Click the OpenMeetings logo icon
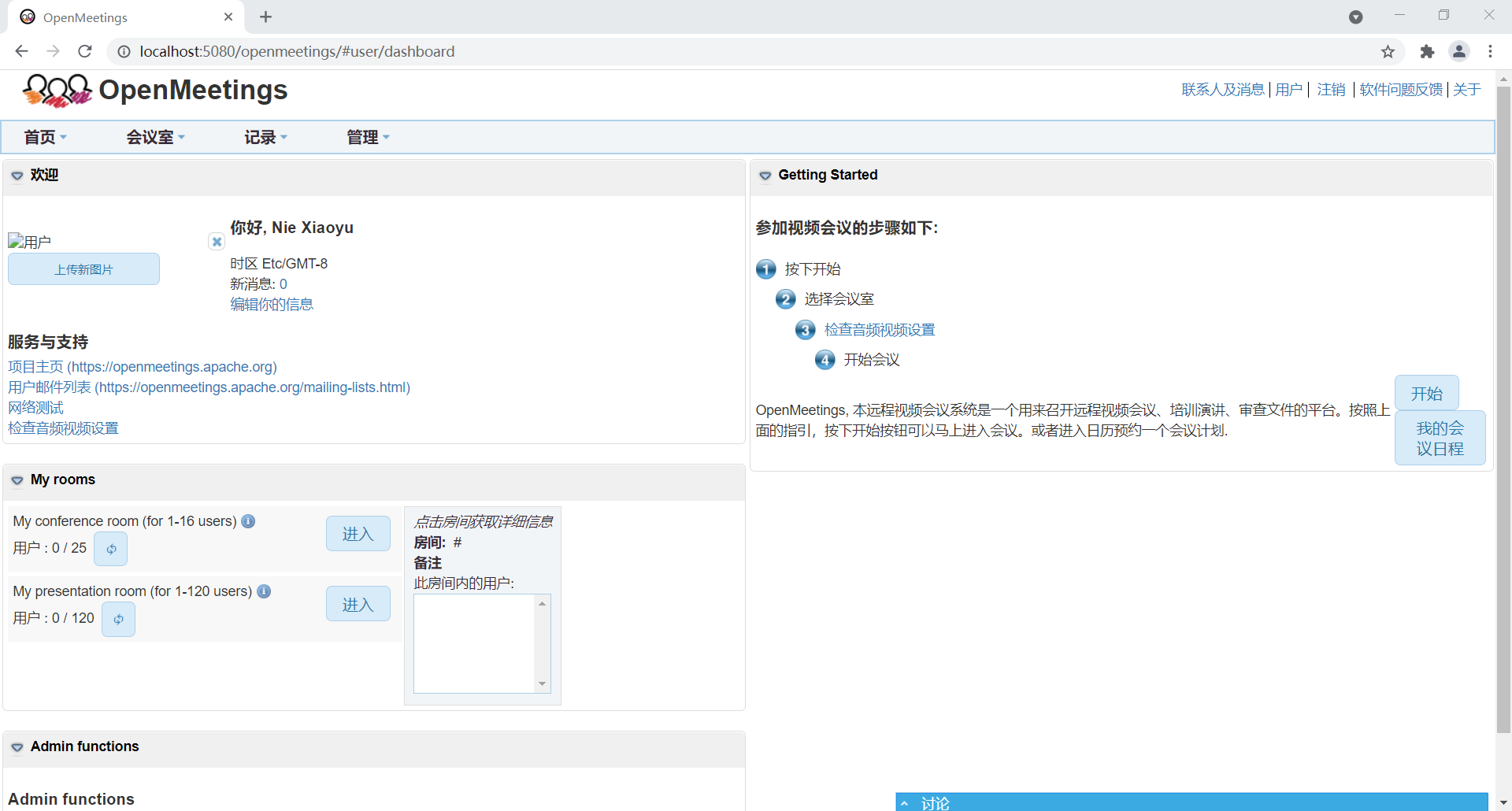 tap(57, 90)
